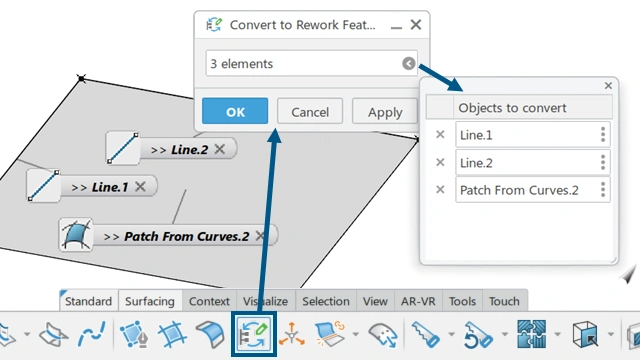
Task: Confirm conversion with the OK button
Action: click(x=235, y=111)
